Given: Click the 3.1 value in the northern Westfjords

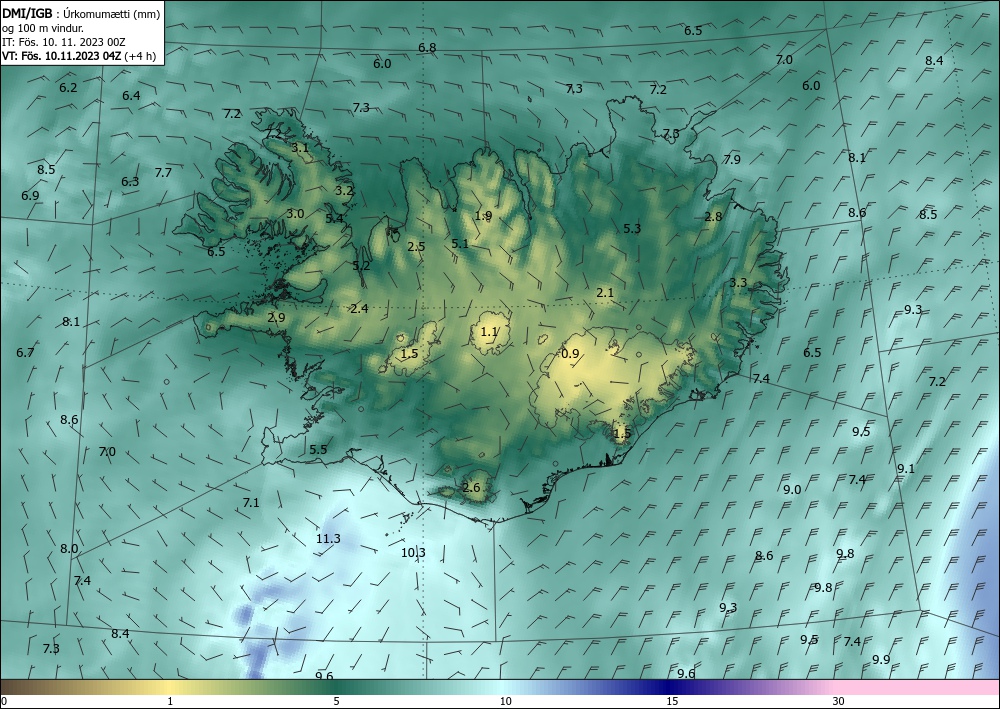Looking at the screenshot, I should pos(300,148).
